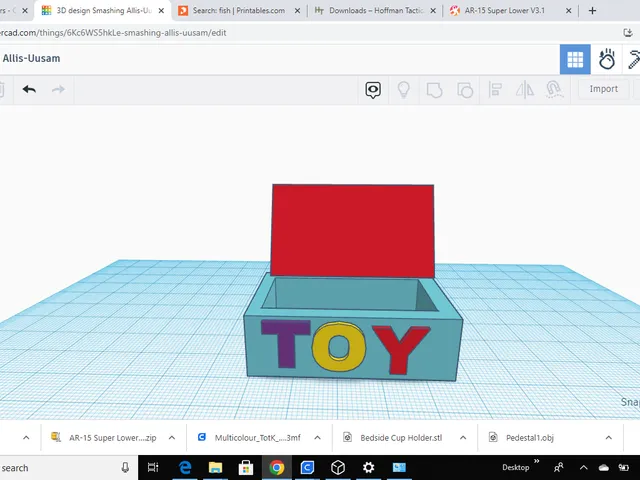The height and width of the screenshot is (480, 640).
Task: Open a new browser tab with plus button
Action: tap(592, 11)
